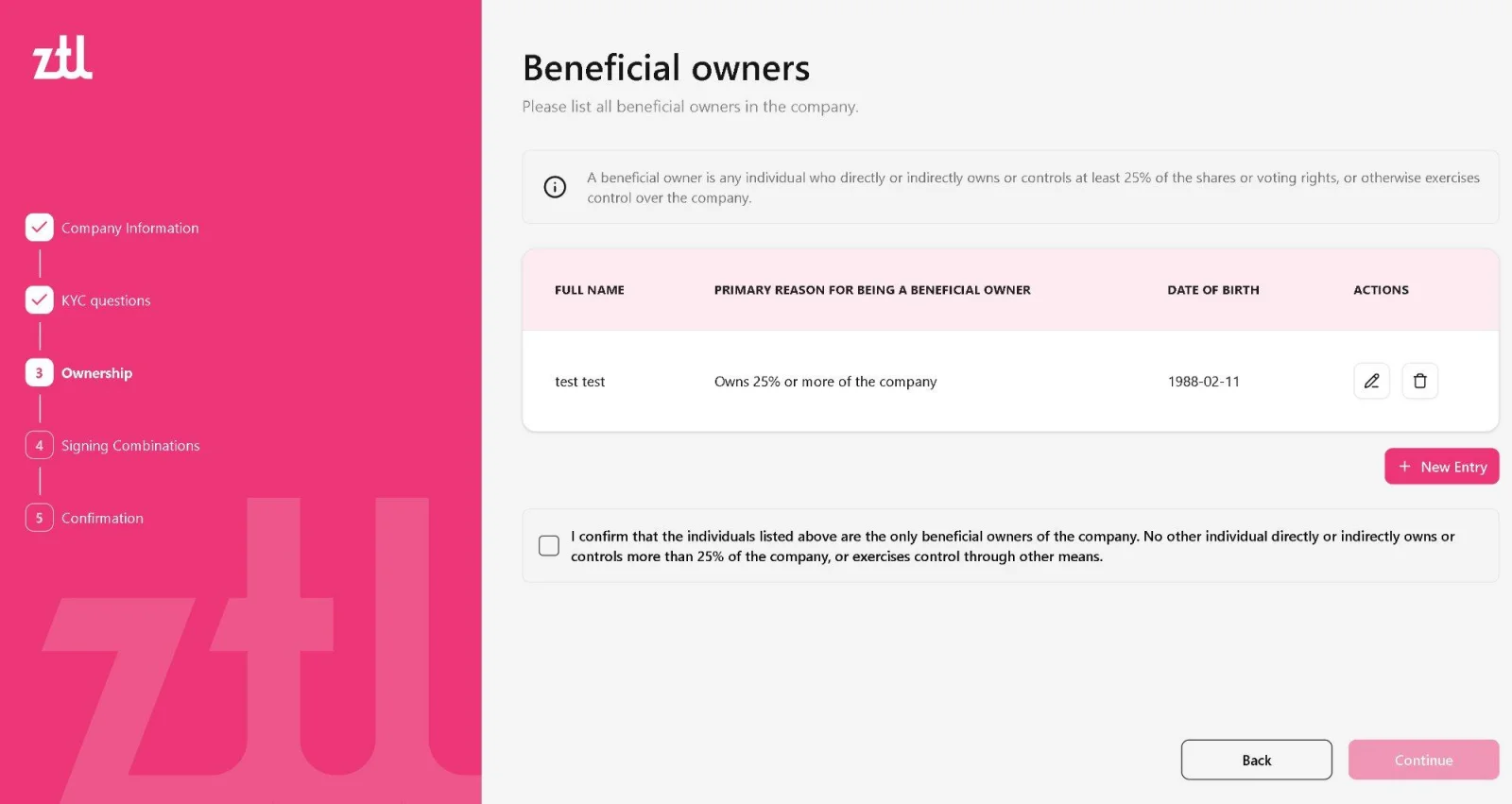Open the Company Information step

[x=130, y=228]
